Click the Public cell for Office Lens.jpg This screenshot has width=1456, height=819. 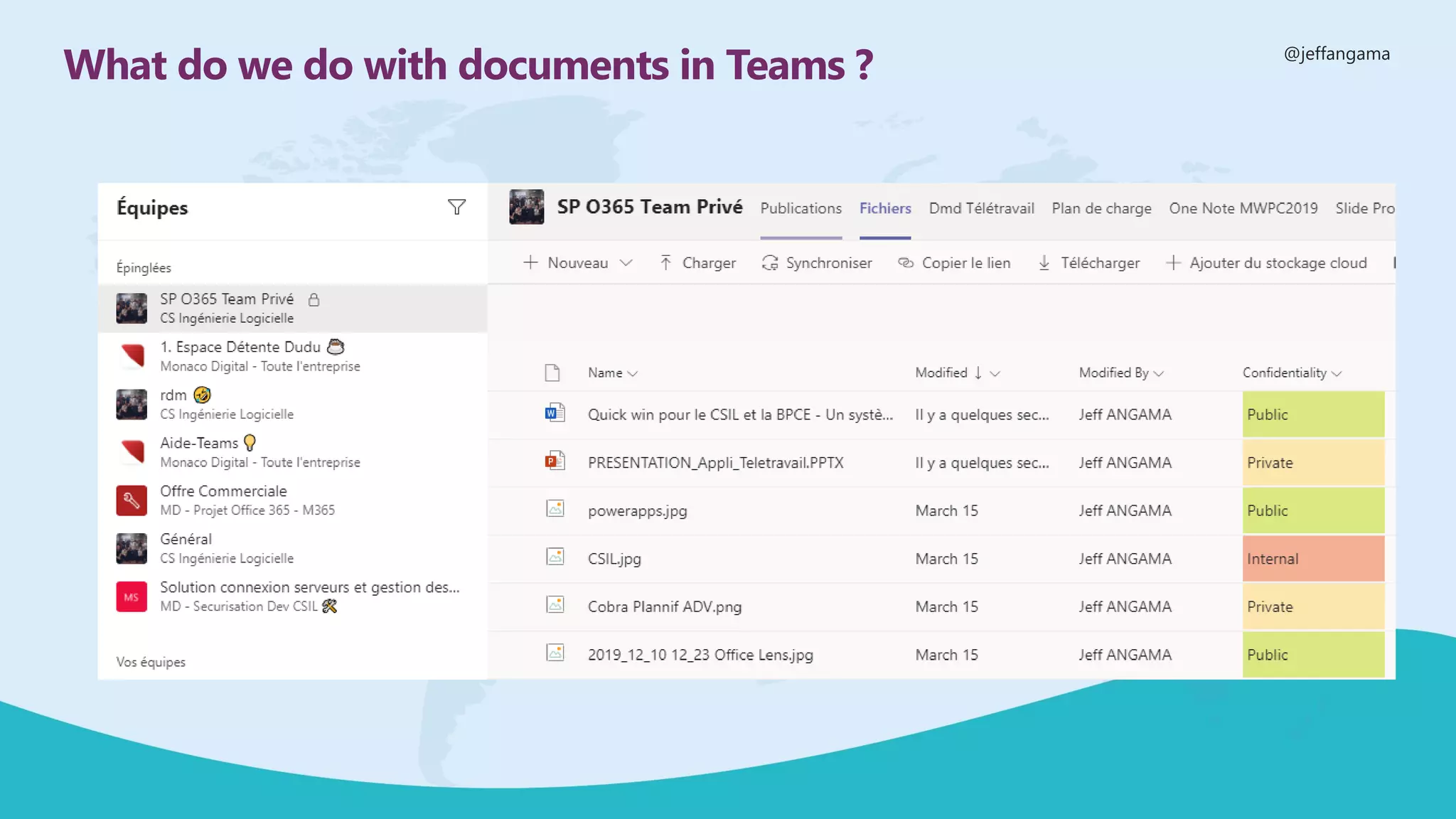(x=1313, y=654)
